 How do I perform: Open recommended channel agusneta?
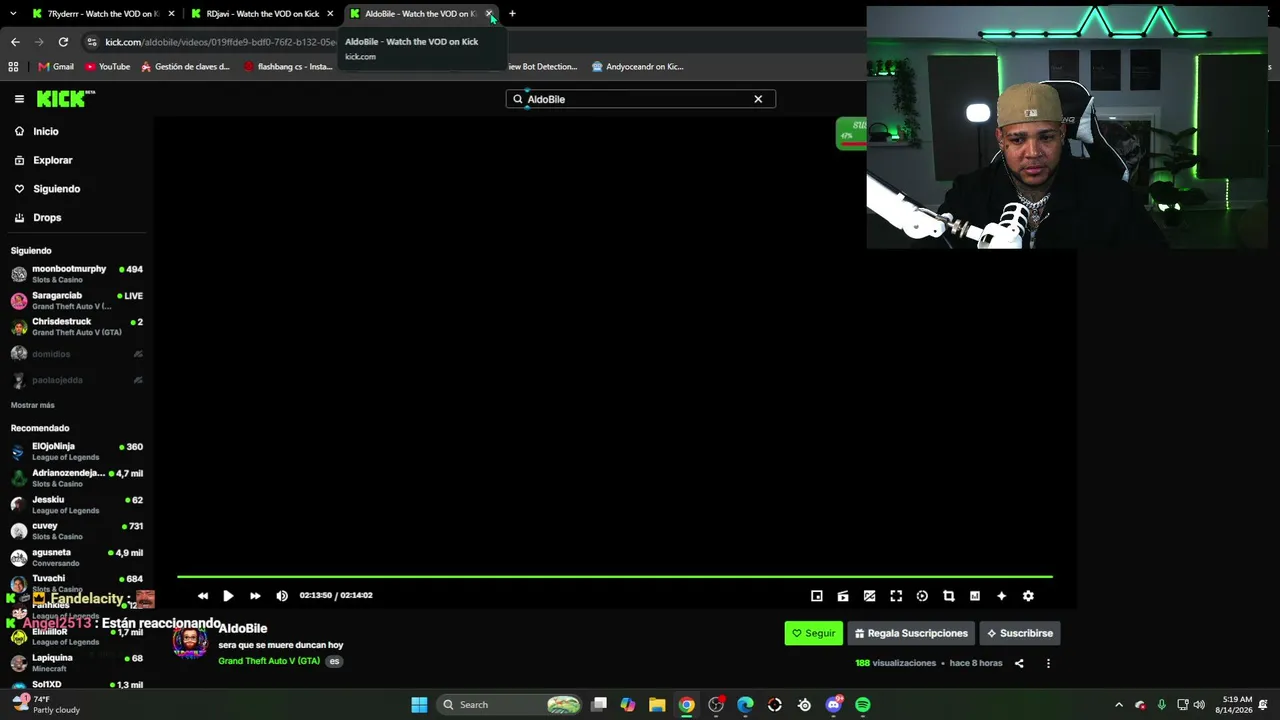[x=77, y=557]
